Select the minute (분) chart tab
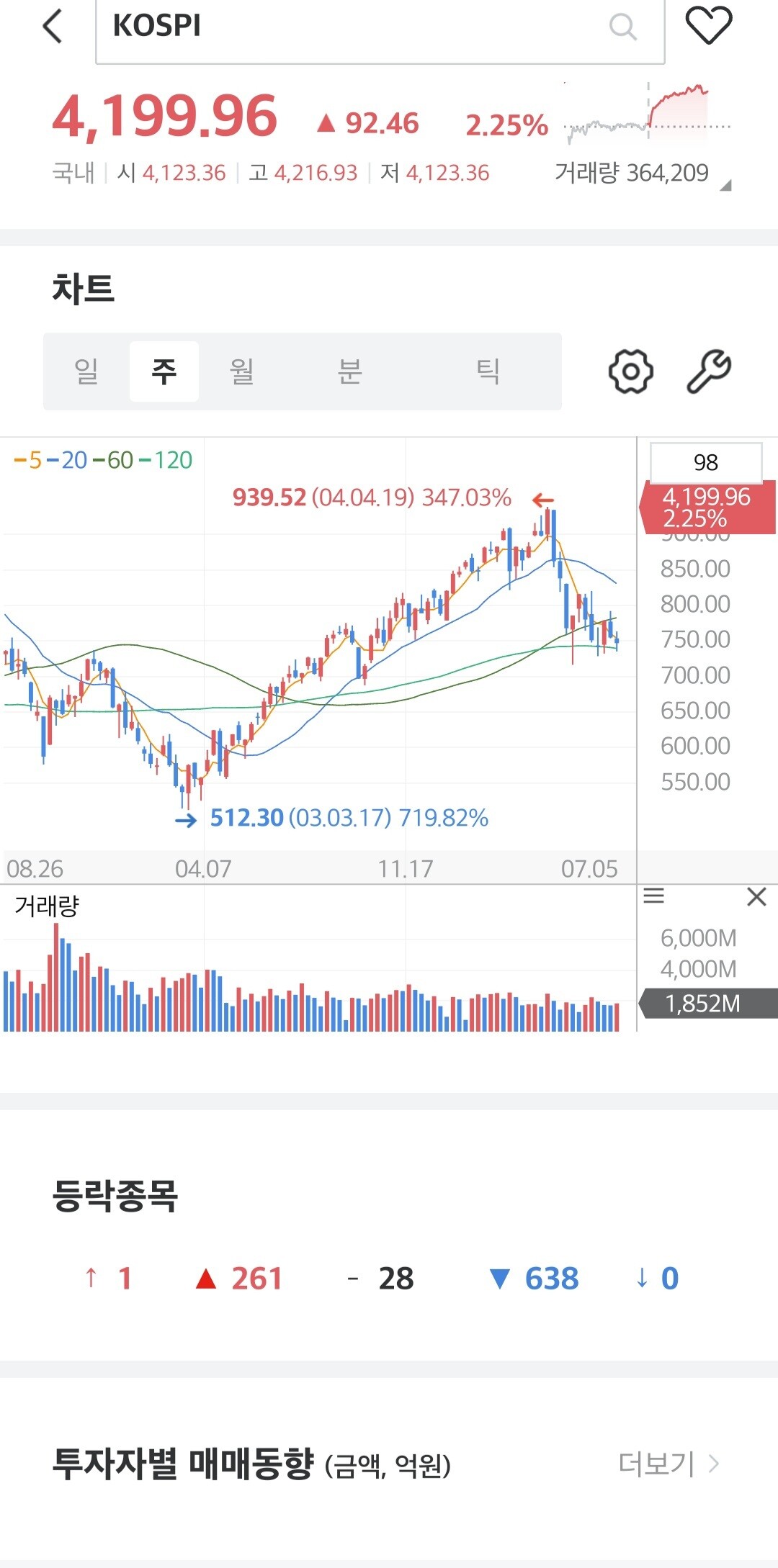Image resolution: width=778 pixels, height=1568 pixels. click(349, 371)
